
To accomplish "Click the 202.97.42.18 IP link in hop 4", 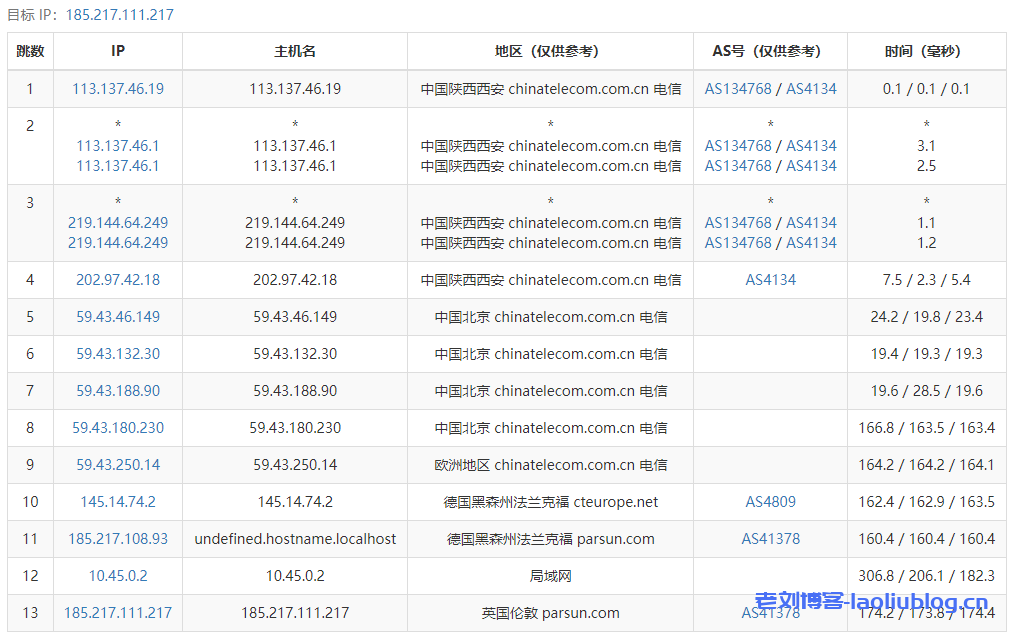I will [118, 280].
